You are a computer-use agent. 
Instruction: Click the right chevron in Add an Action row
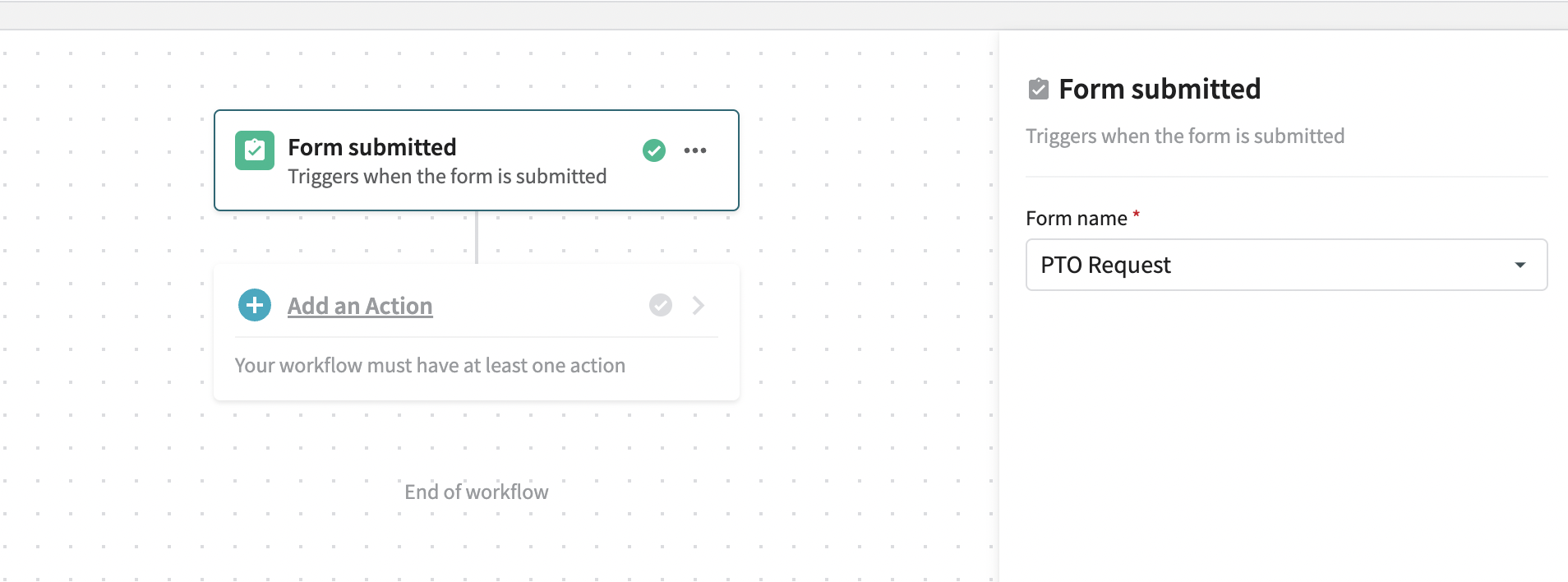click(699, 305)
